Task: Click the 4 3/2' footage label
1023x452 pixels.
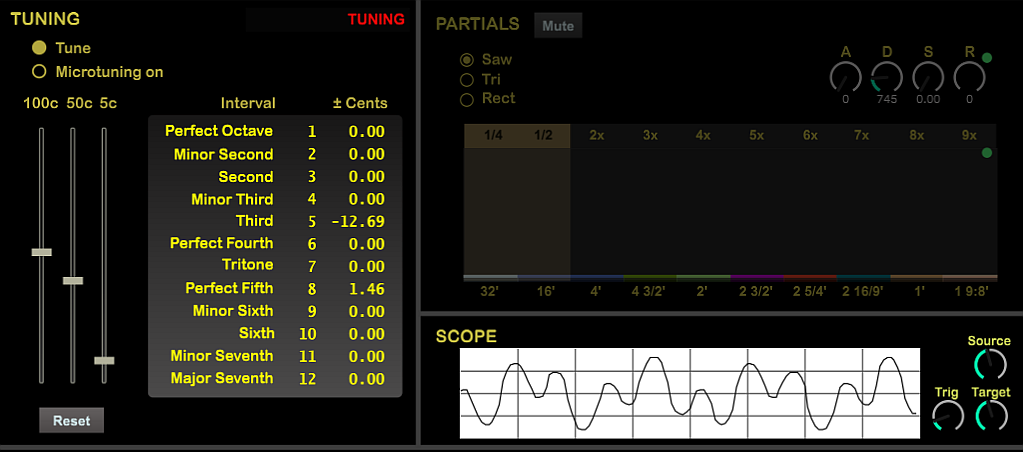Action: (x=649, y=292)
